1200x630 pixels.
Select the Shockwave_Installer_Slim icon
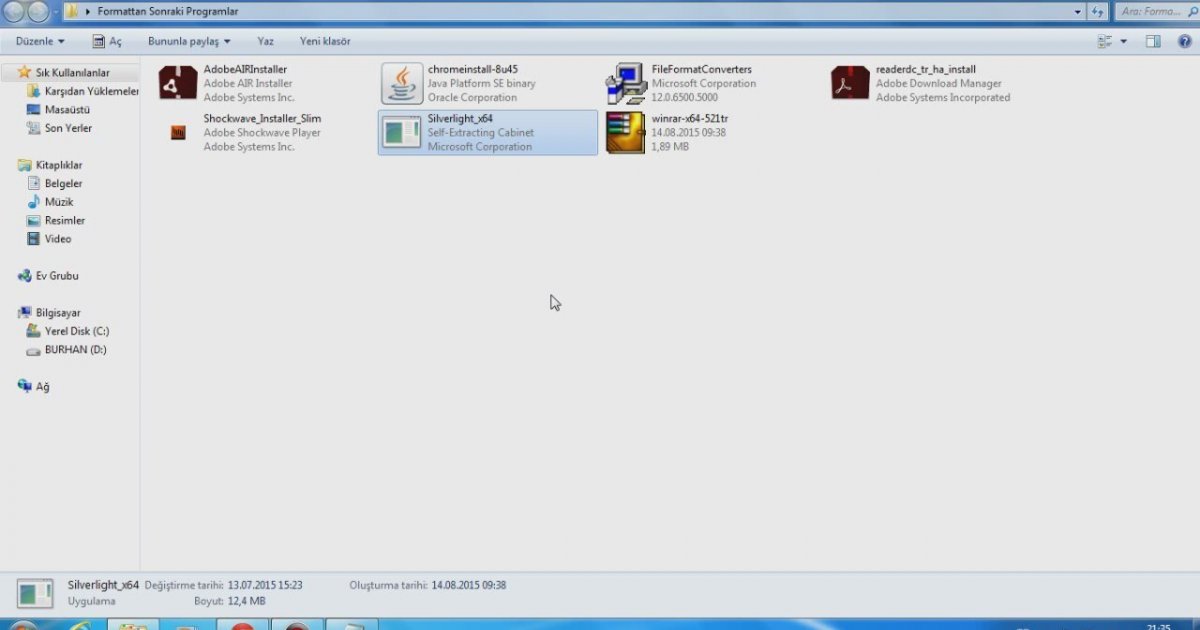178,132
